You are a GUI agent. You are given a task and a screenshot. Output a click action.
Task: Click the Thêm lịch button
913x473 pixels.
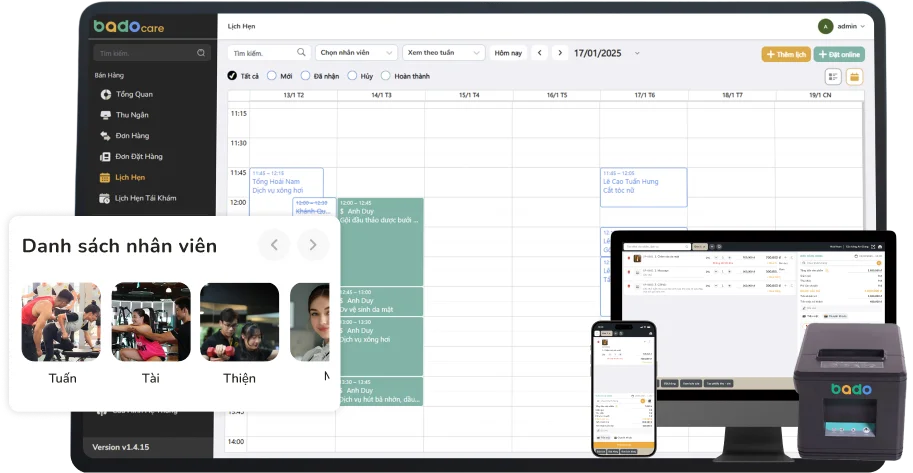(786, 54)
